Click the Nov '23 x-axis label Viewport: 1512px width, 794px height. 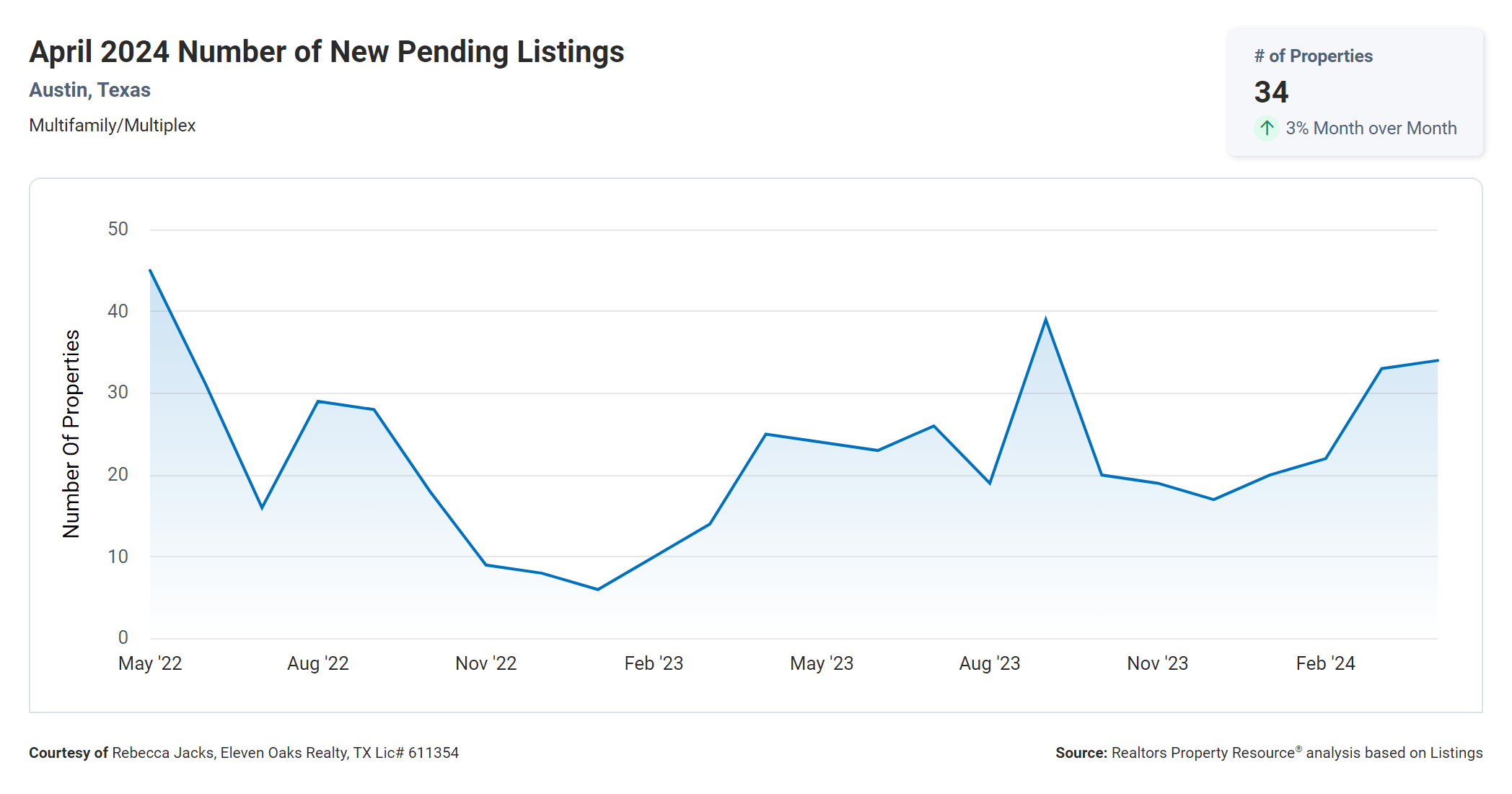pos(1158,663)
